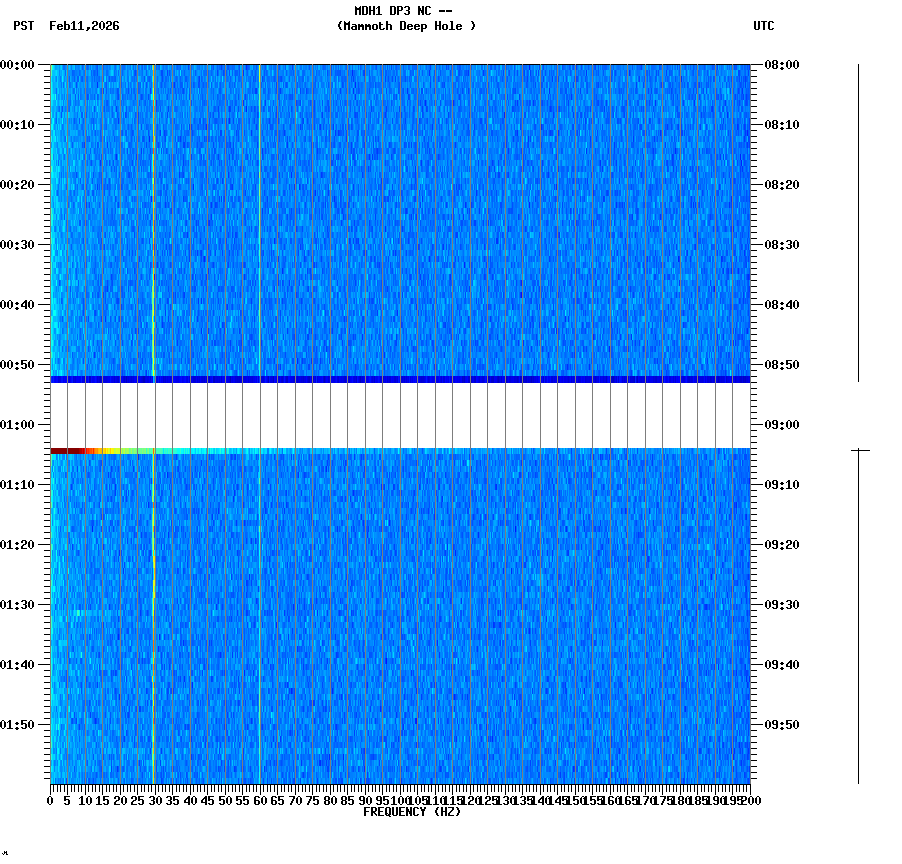Select the 100 Hz frequency label
Viewport: 902px width, 864px height.
(x=399, y=801)
